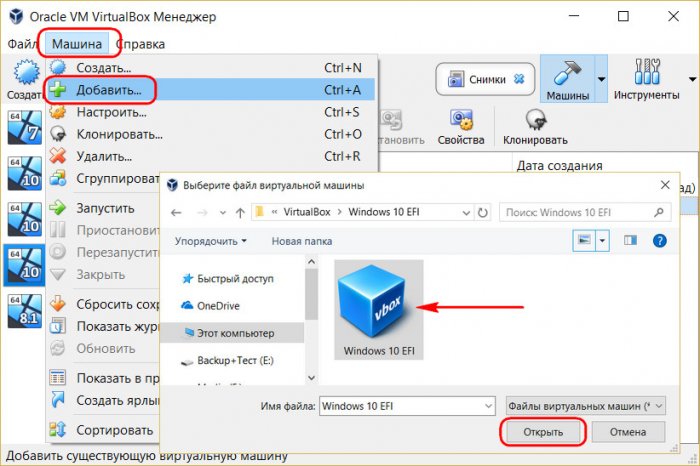Close the file selection dialog
700x466 pixels.
(665, 185)
